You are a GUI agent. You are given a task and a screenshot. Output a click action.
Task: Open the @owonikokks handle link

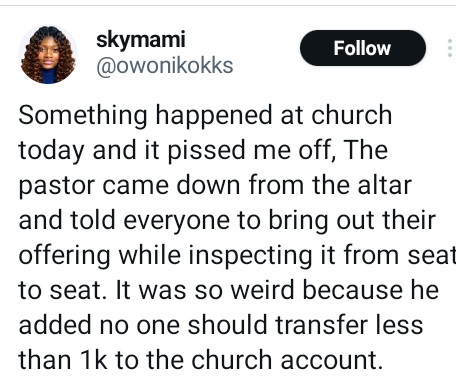tap(165, 66)
